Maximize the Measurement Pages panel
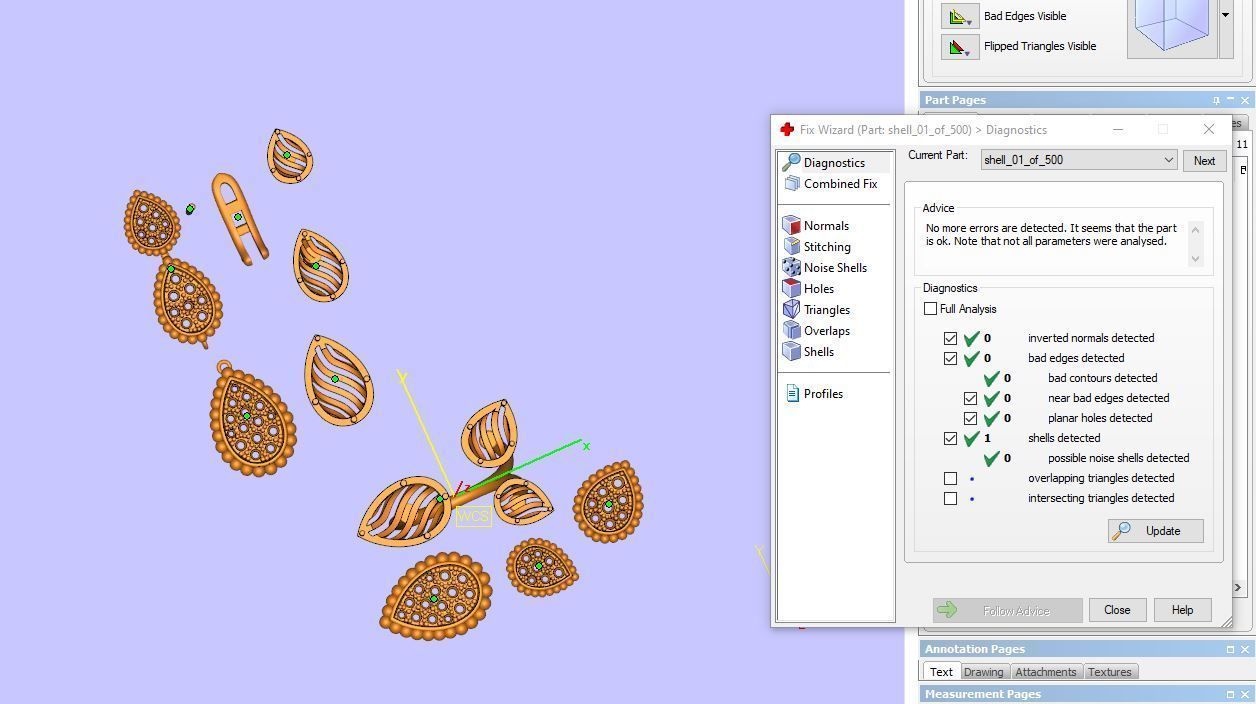Image resolution: width=1256 pixels, height=704 pixels. click(x=1231, y=694)
